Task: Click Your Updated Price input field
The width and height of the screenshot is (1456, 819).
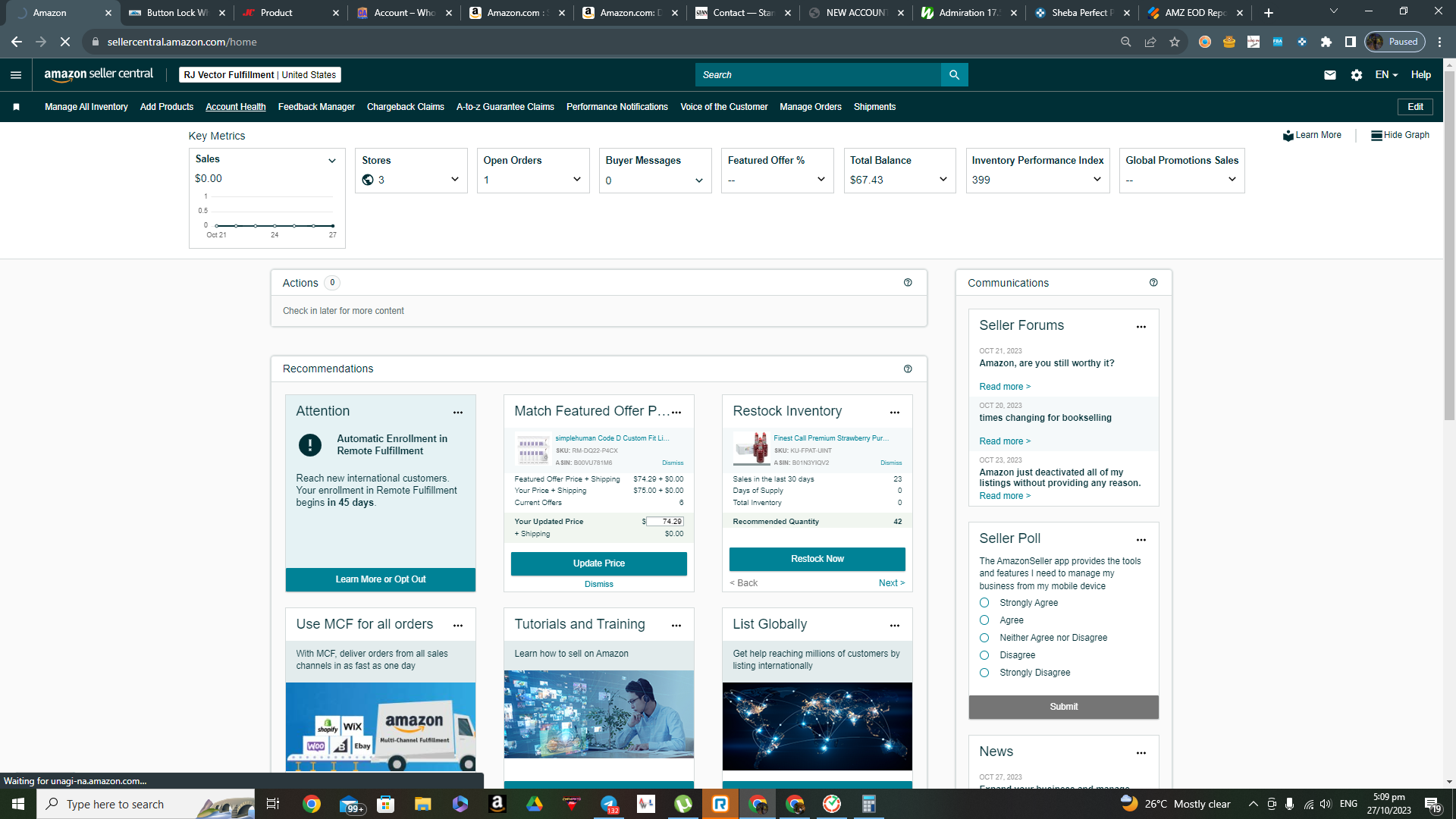Action: click(665, 522)
